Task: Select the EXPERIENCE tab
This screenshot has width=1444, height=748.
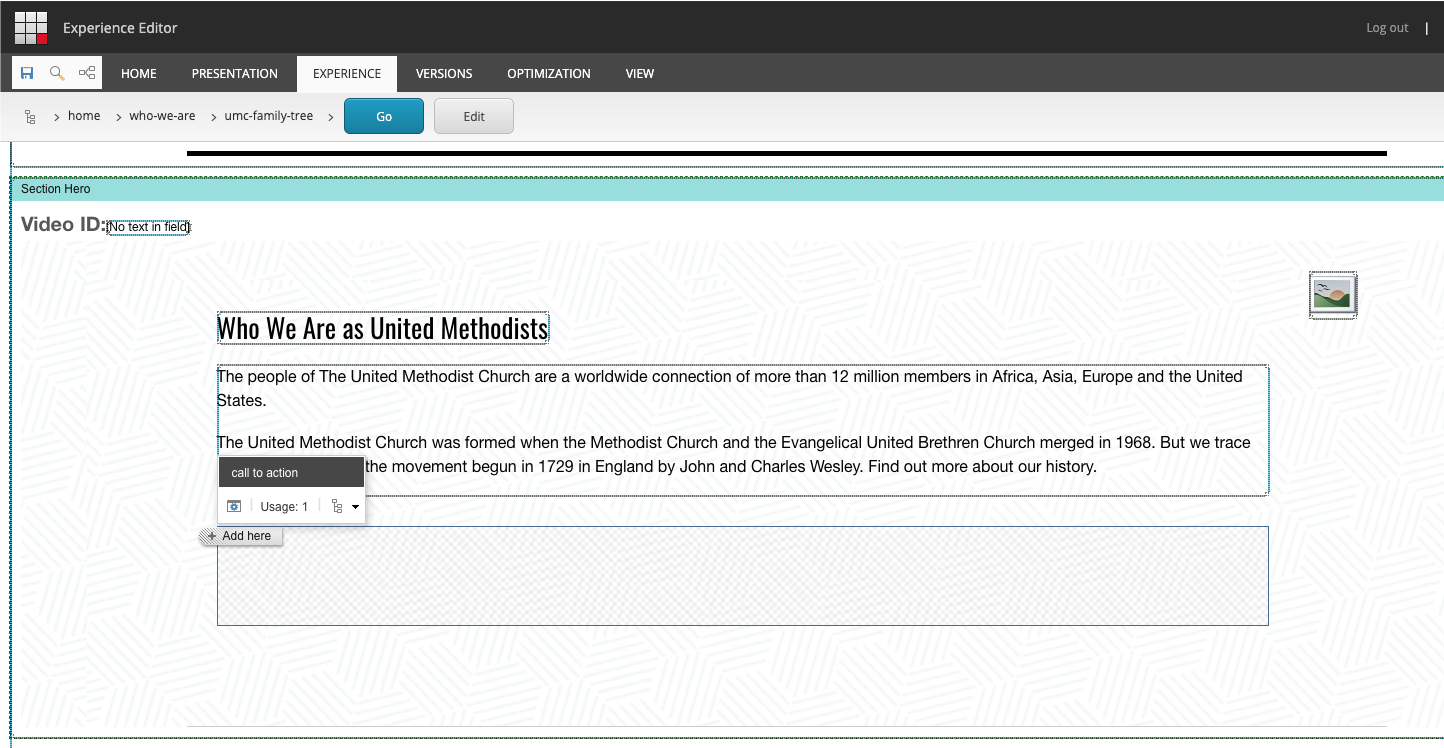Action: coord(347,73)
